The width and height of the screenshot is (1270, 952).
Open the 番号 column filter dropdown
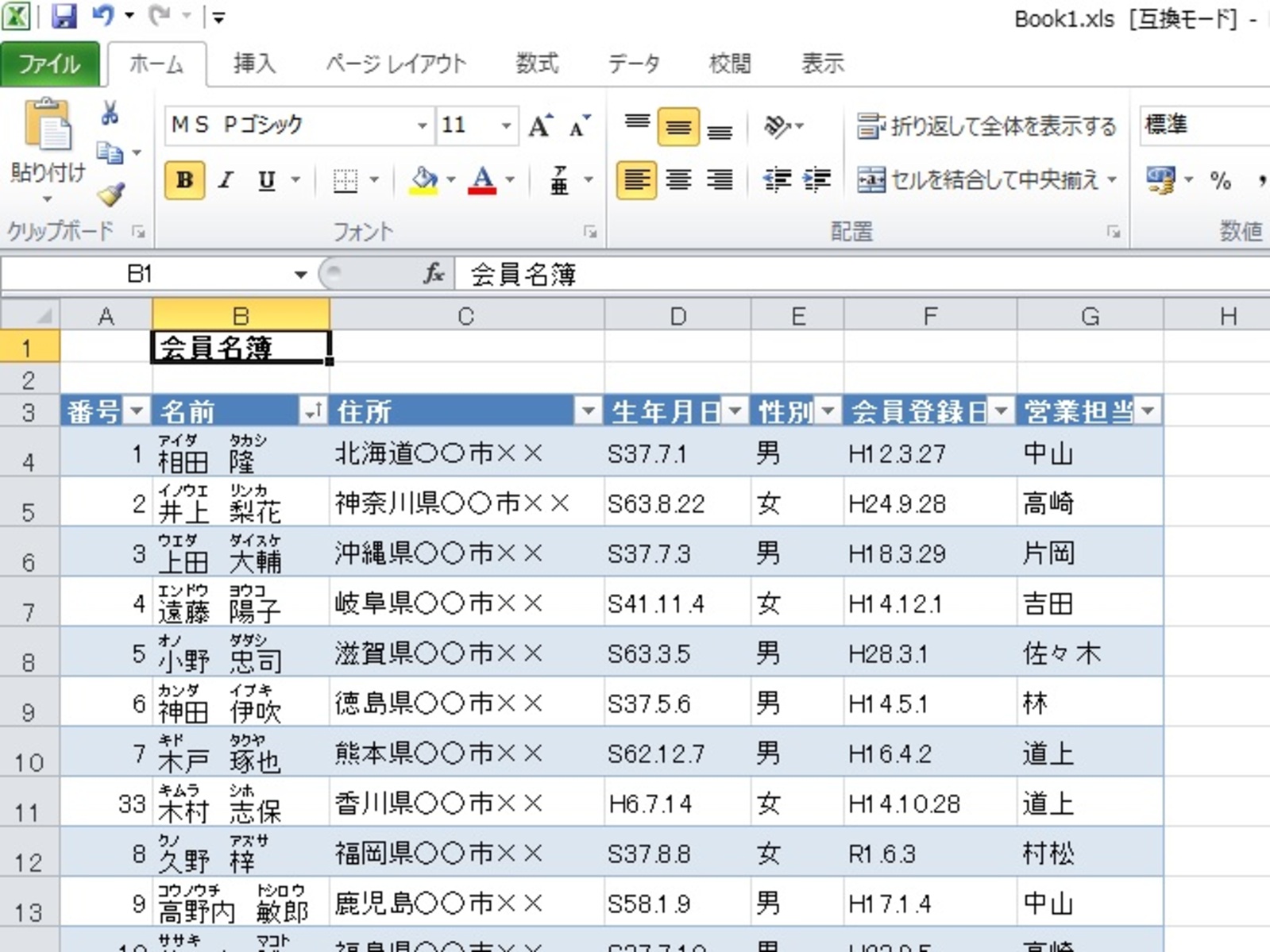tap(137, 411)
